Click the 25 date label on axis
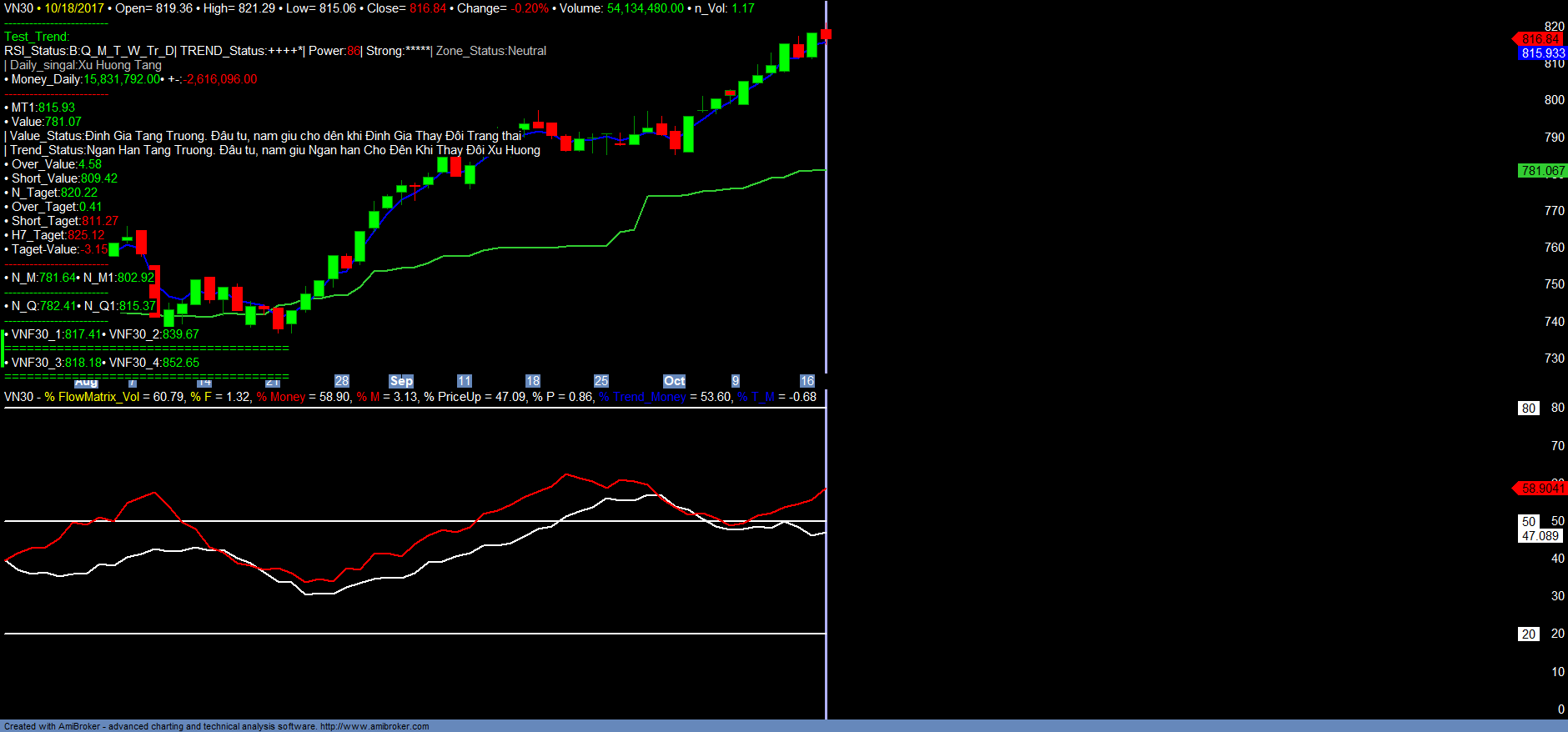1568x732 pixels. point(601,381)
